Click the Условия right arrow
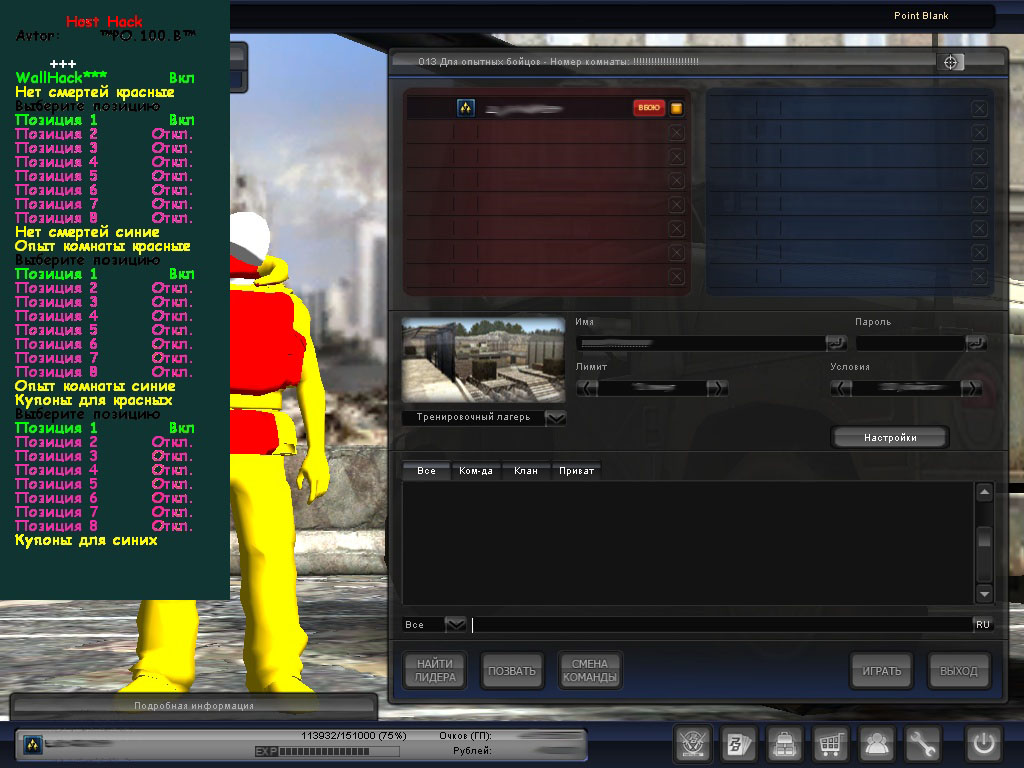This screenshot has width=1024, height=768. 971,389
